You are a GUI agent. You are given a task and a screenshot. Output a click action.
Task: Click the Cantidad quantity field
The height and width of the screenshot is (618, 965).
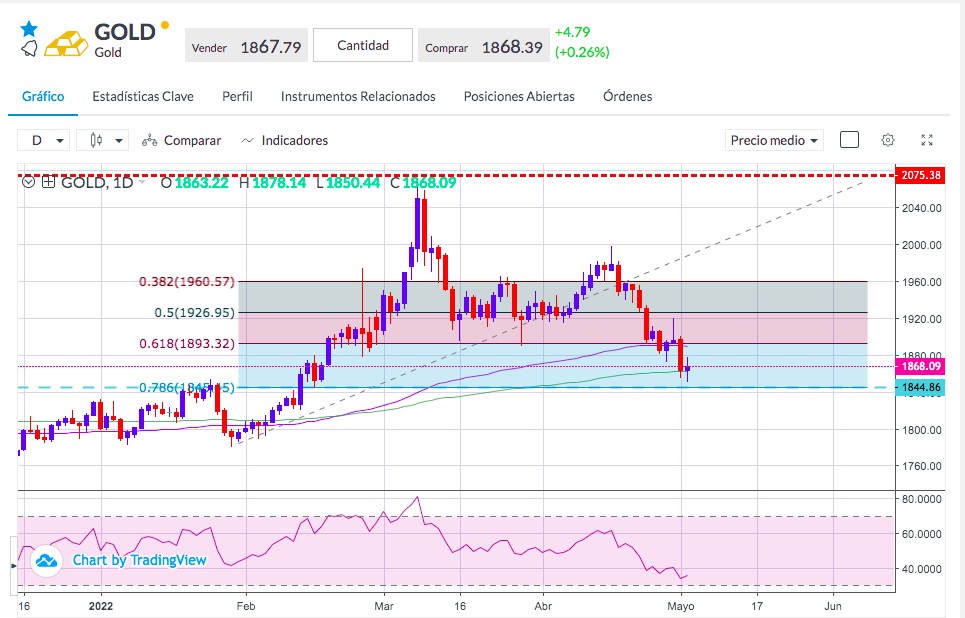coord(363,45)
